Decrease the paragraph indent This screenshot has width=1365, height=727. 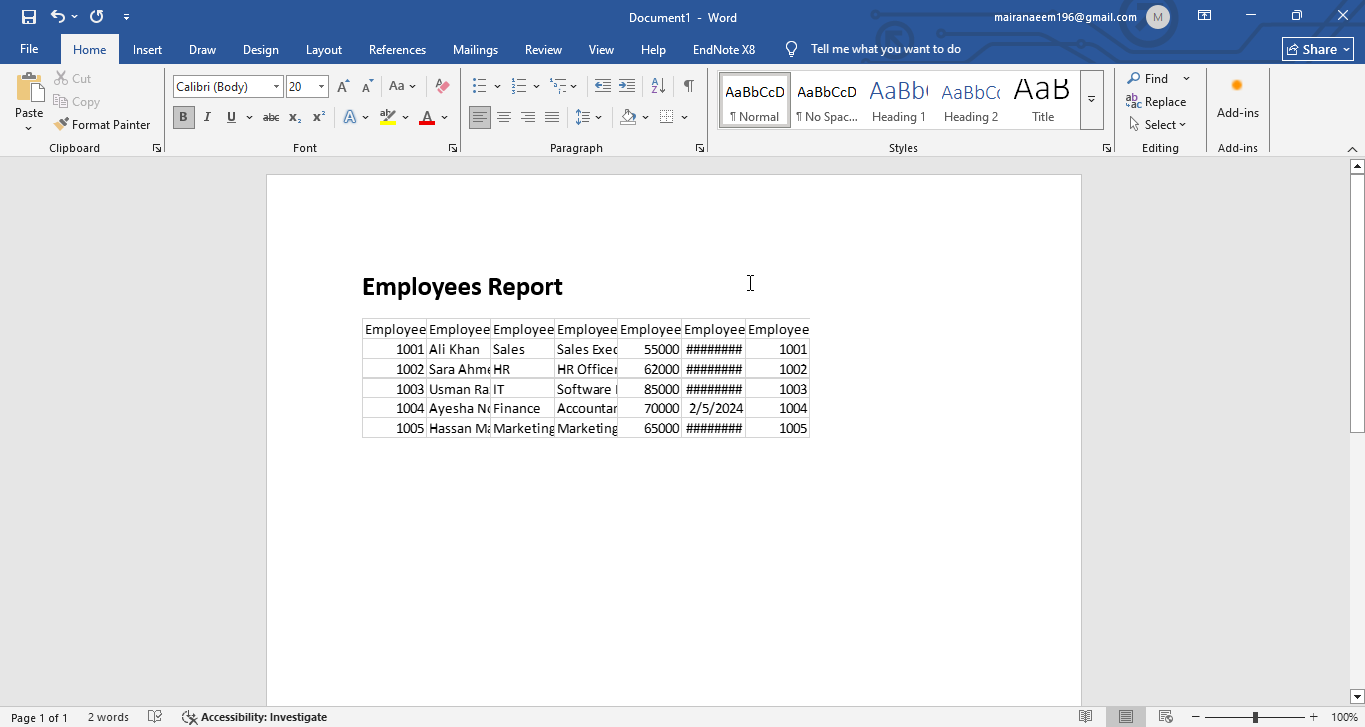[x=602, y=87]
